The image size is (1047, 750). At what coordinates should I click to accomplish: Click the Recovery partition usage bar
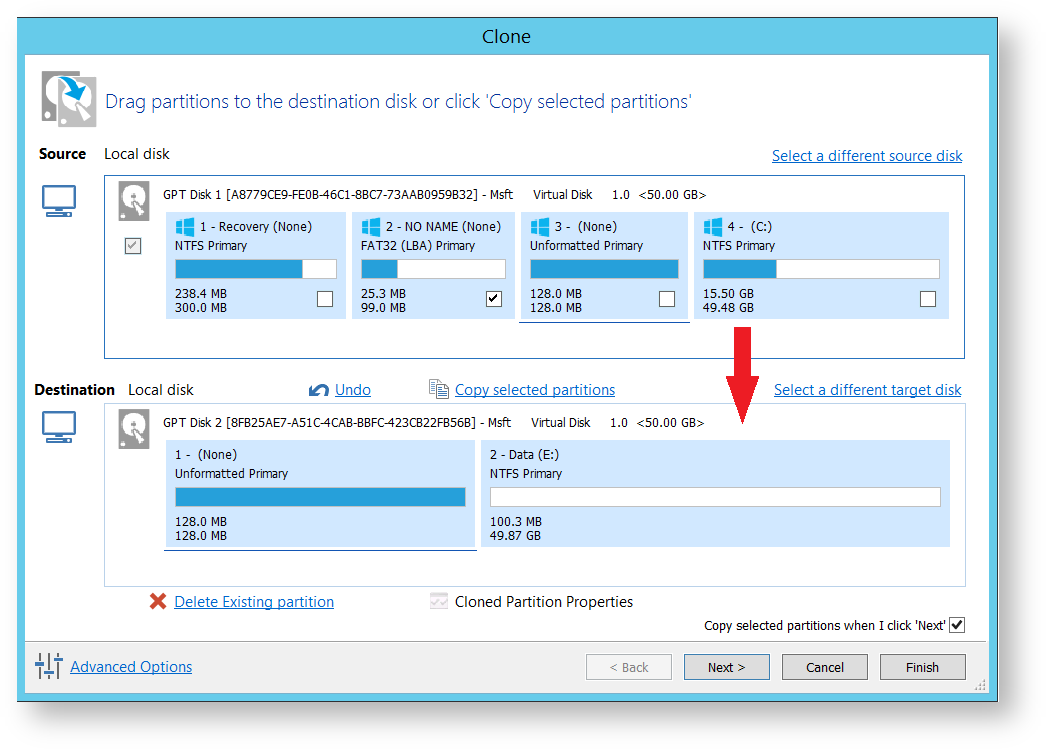coord(256,269)
